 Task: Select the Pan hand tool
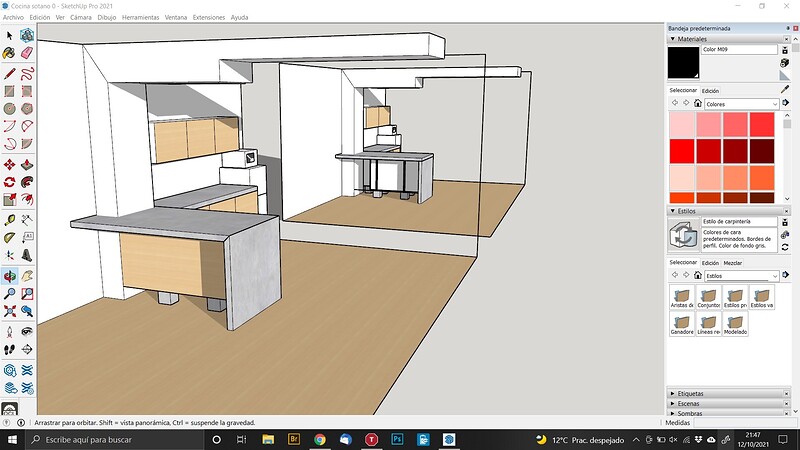(27, 275)
